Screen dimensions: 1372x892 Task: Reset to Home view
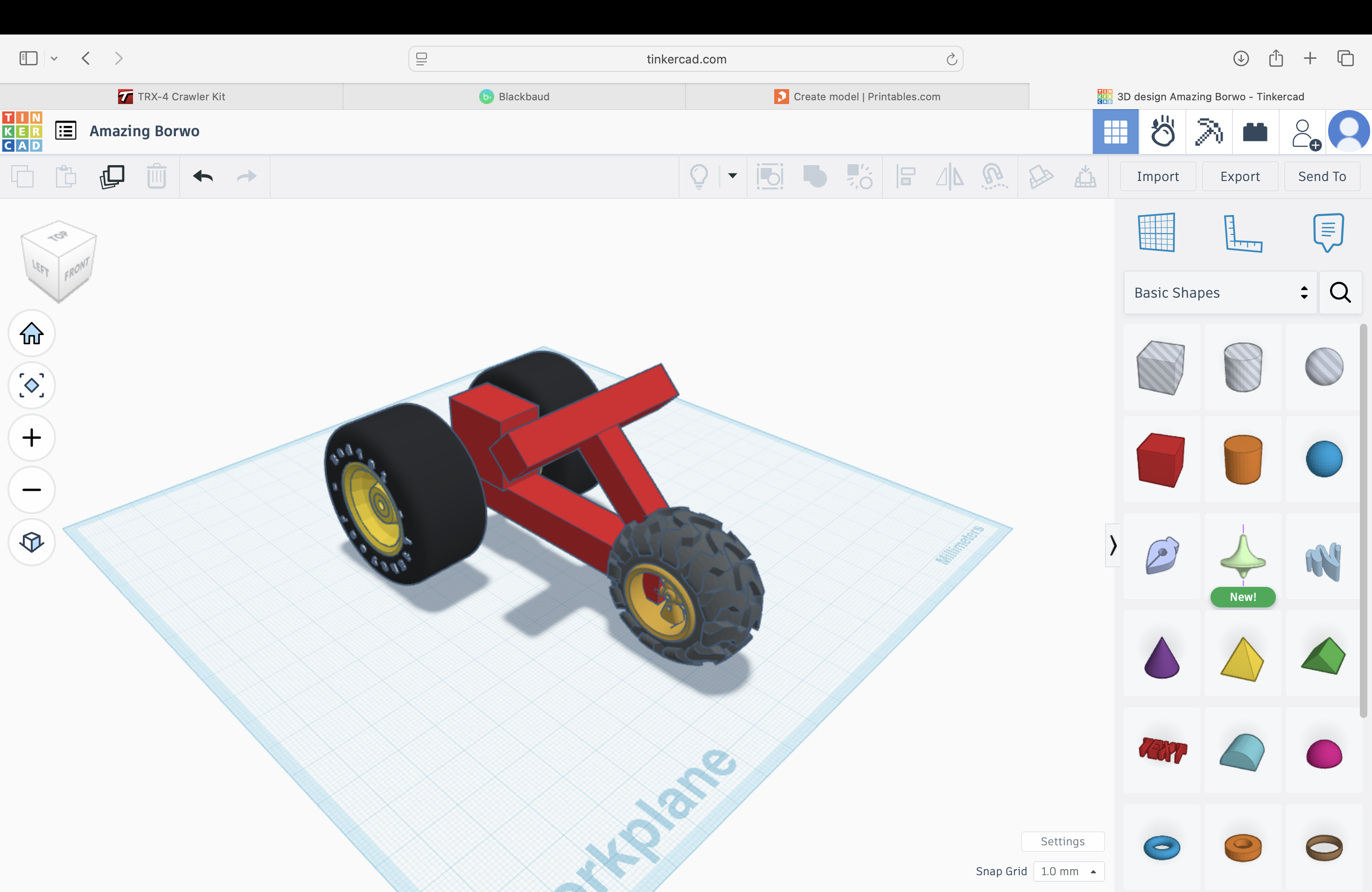tap(32, 333)
